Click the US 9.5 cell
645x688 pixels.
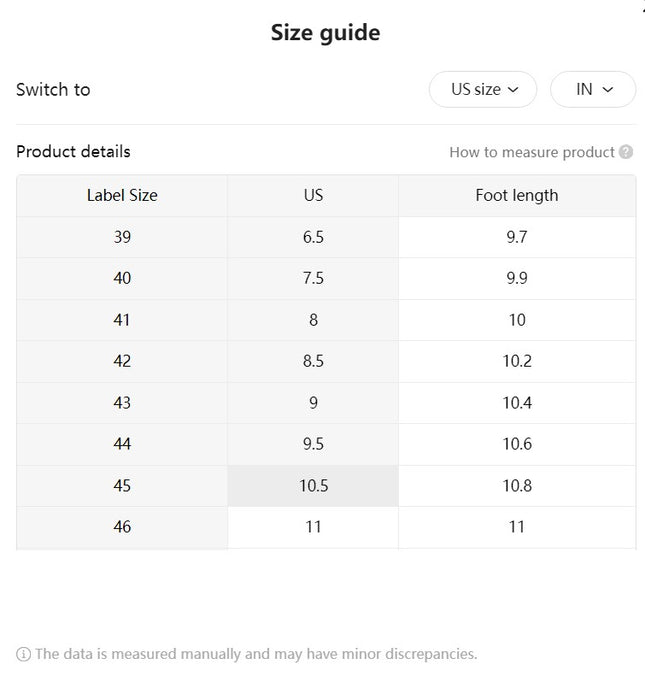[313, 444]
